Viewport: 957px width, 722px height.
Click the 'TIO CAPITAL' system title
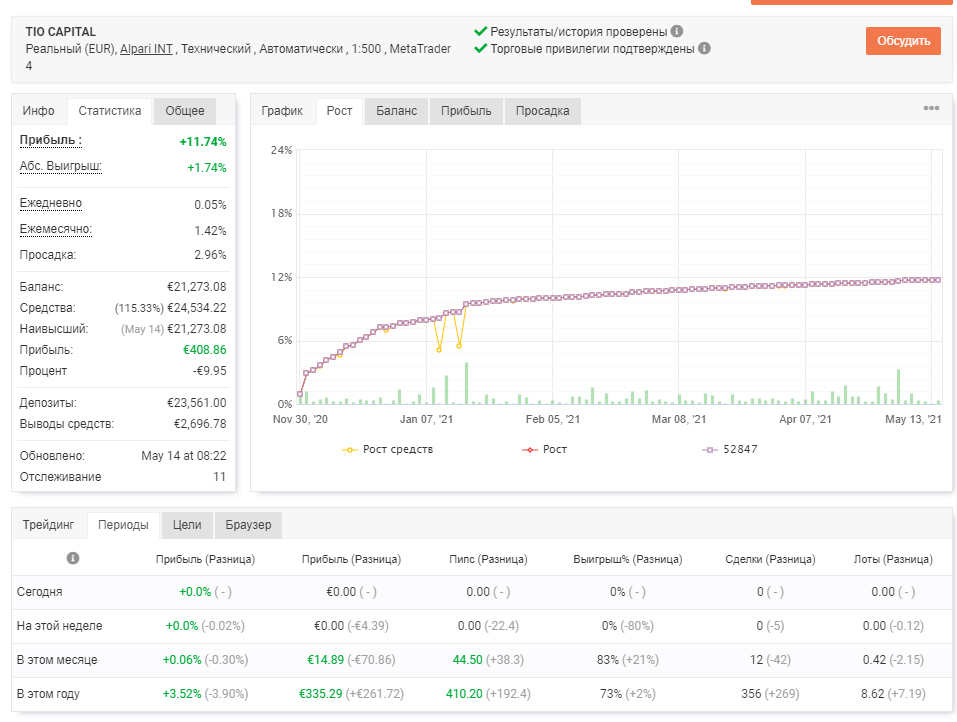(60, 32)
